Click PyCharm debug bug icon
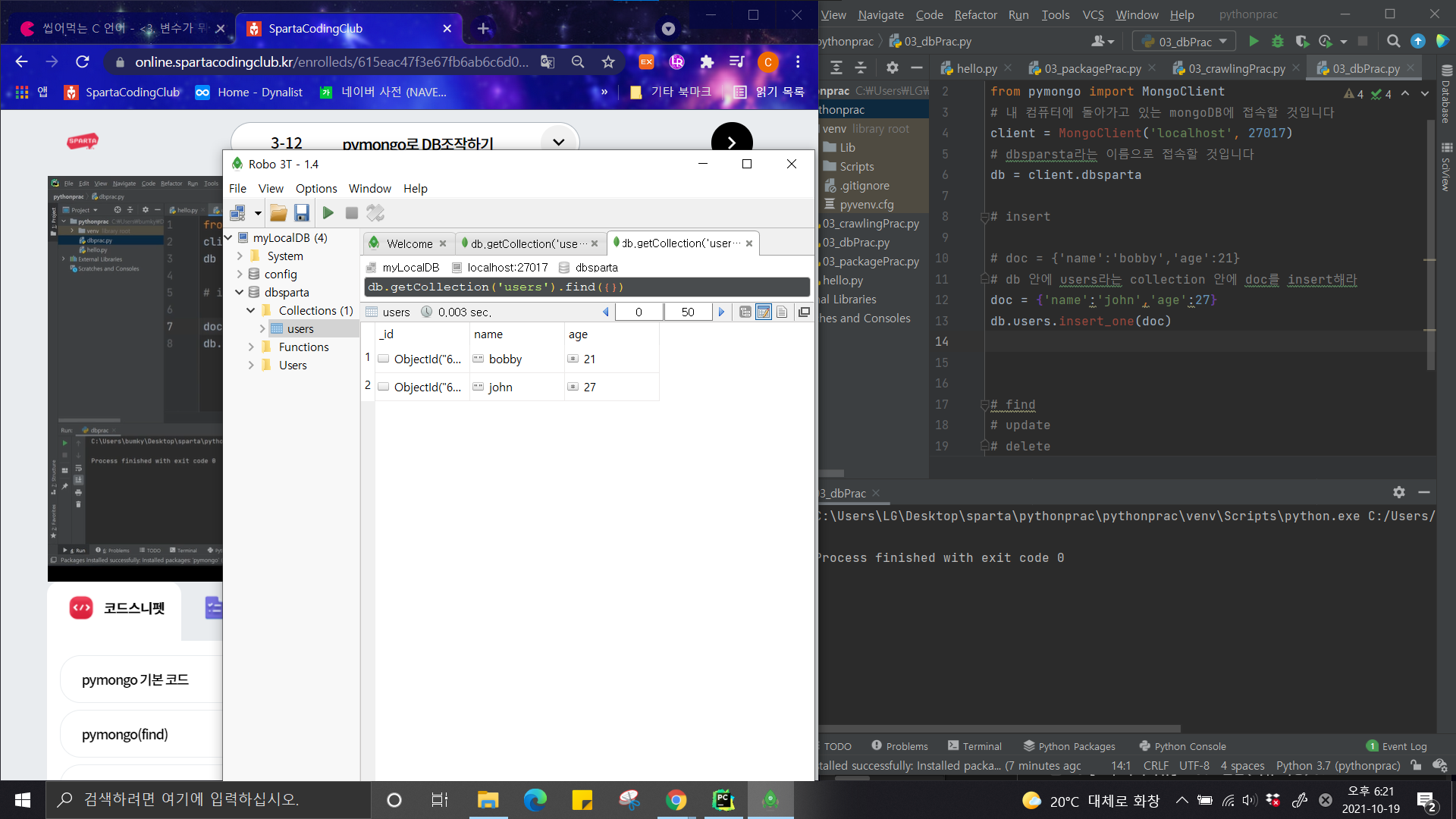This screenshot has height=819, width=1456. [x=1278, y=42]
